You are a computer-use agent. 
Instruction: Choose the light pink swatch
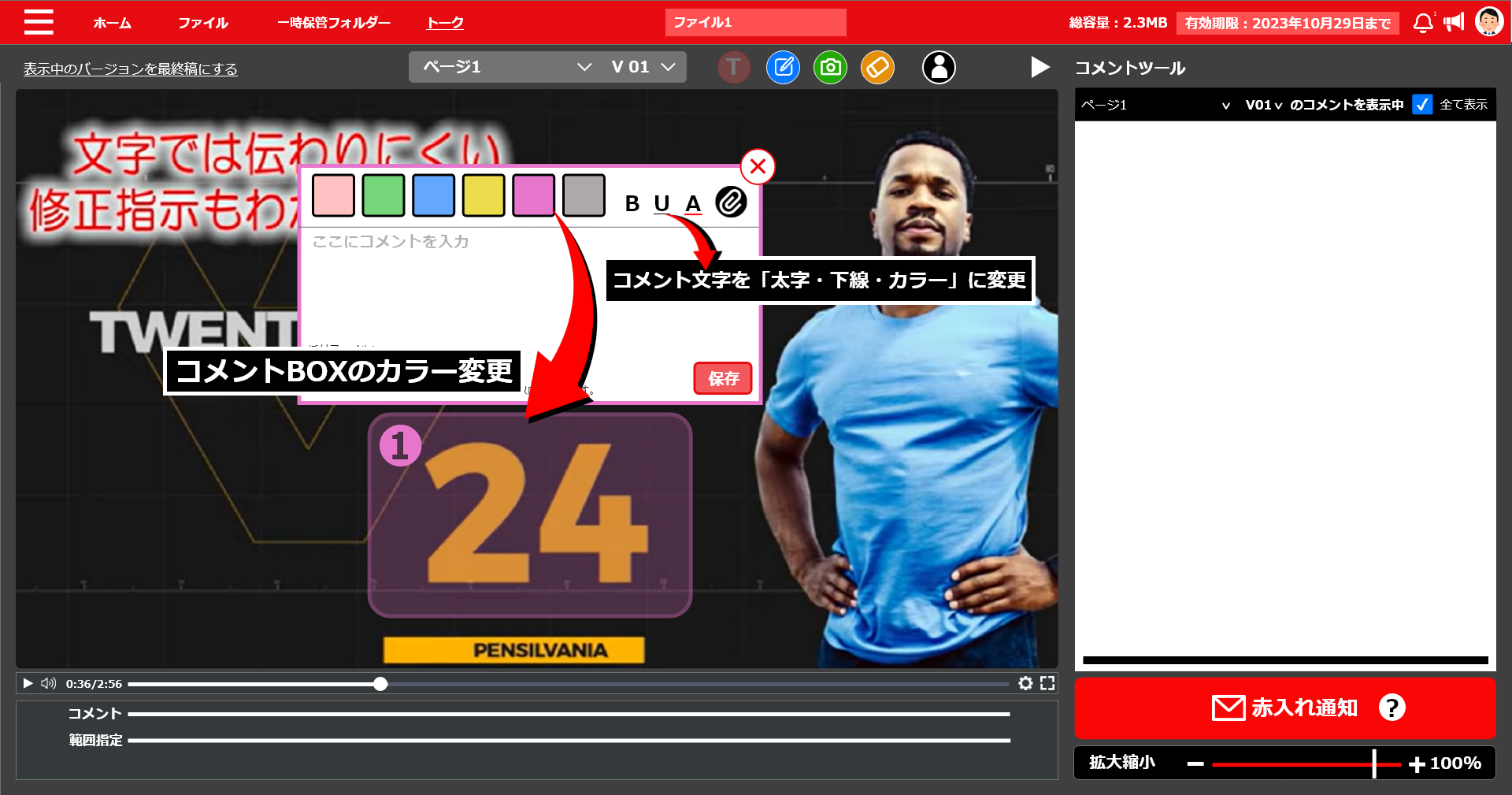333,195
